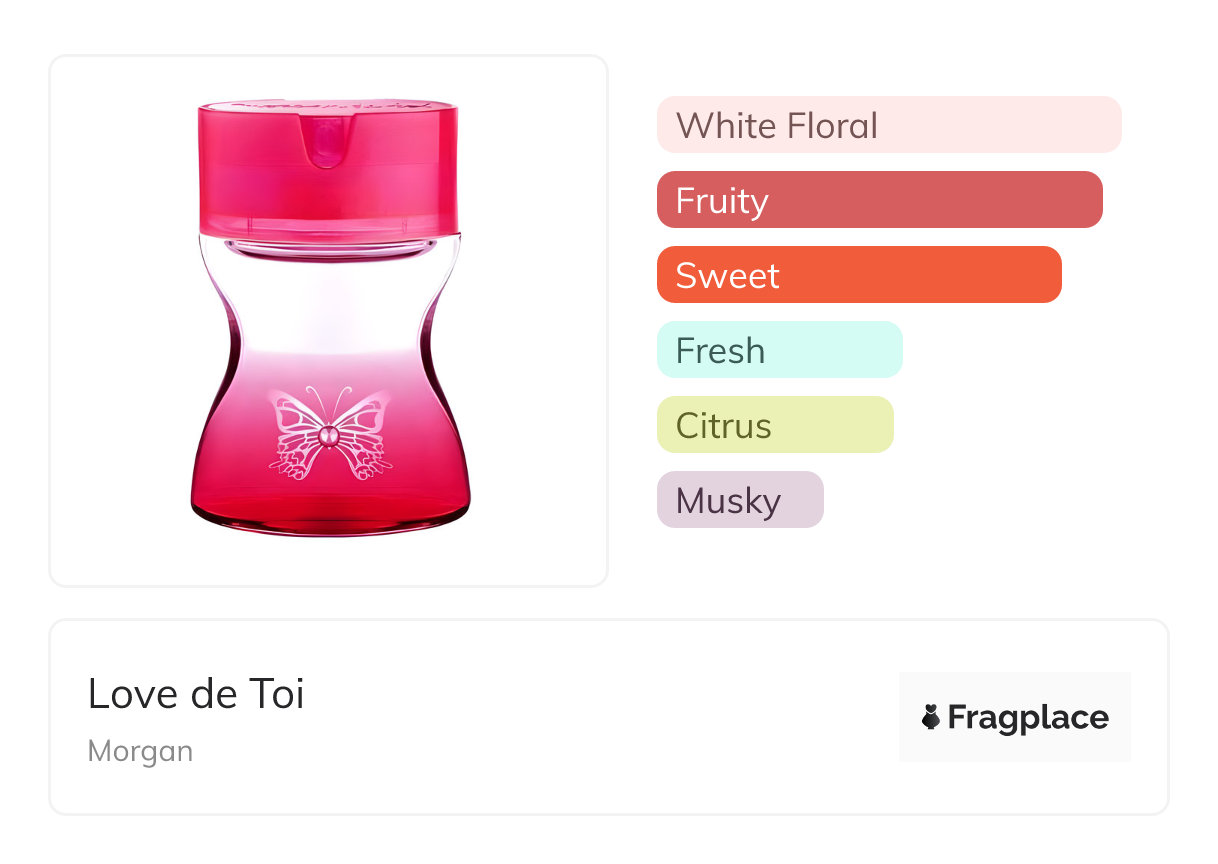
Task: Select the Fruity accord bar
Action: 879,200
